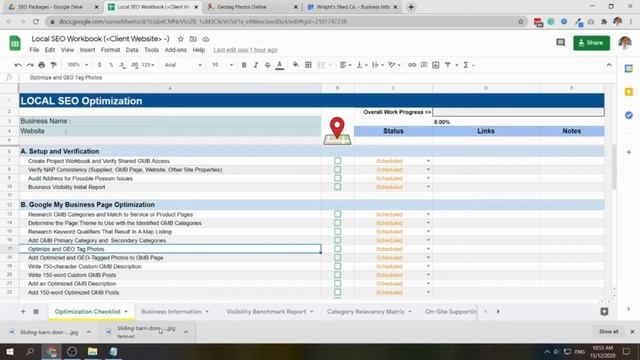The image size is (640, 360).
Task: Open the Last edit was 1 hour ago link
Action: pos(245,50)
